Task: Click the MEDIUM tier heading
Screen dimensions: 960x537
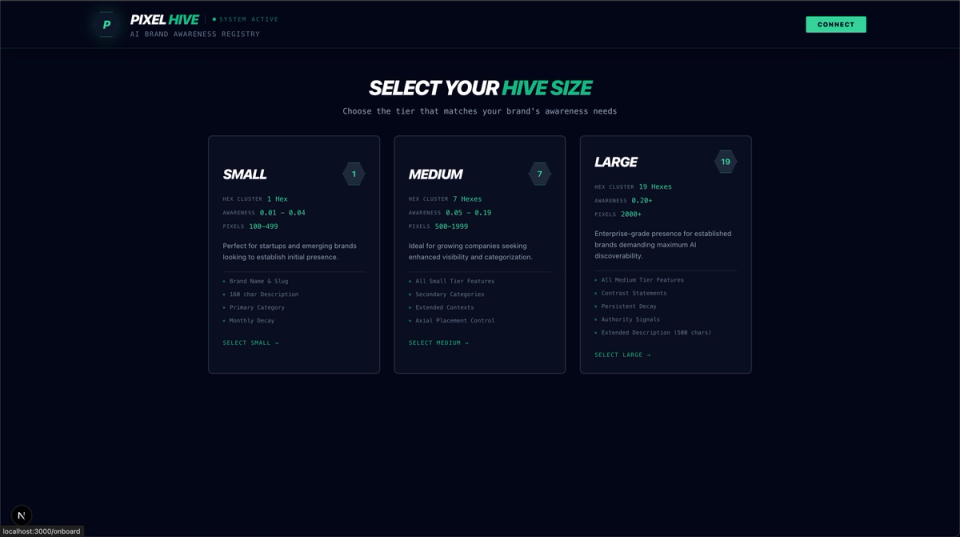Action: coord(435,175)
